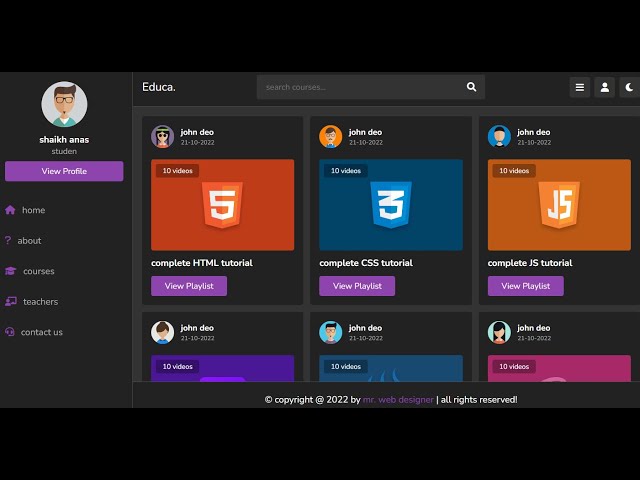Toggle dark mode with the moon icon
640x480 pixels.
coord(629,87)
